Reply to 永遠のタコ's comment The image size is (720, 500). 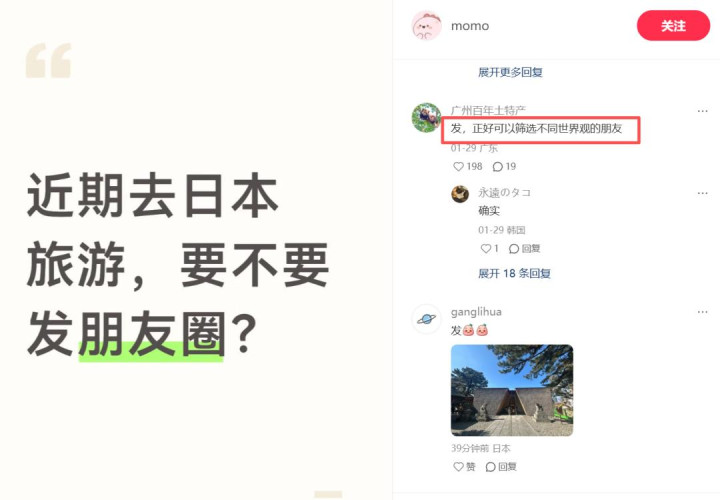524,248
